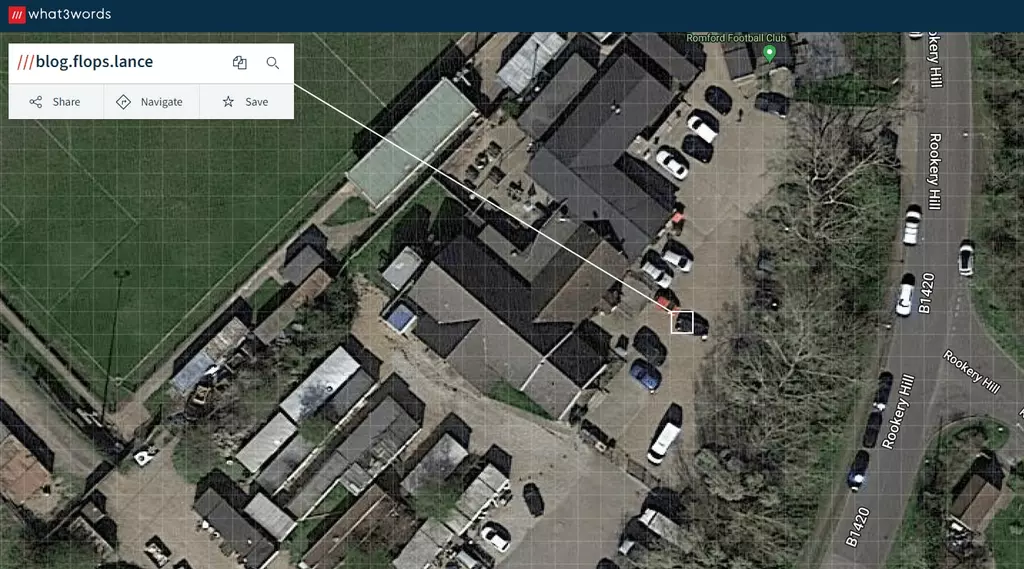Click the three red slashes before address
Screen dimensions: 1024x569
click(25, 62)
